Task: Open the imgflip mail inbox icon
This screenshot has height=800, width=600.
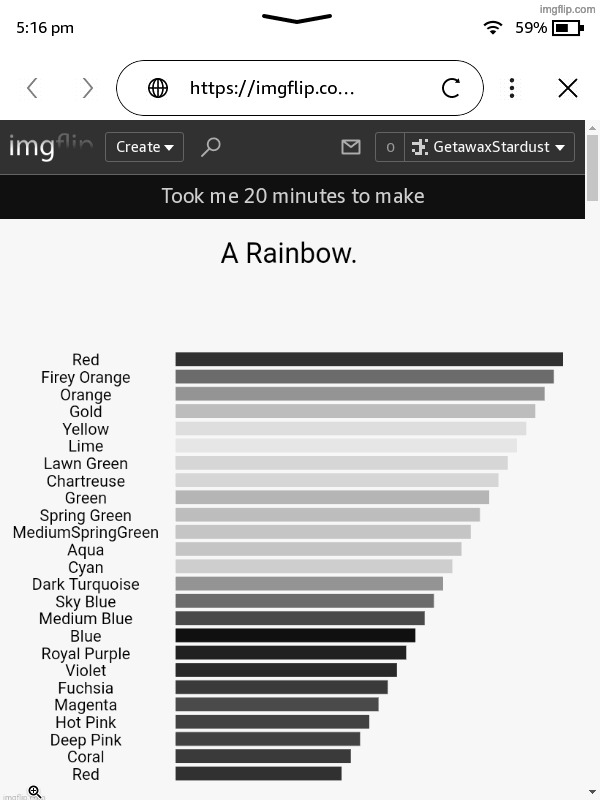Action: pyautogui.click(x=350, y=147)
